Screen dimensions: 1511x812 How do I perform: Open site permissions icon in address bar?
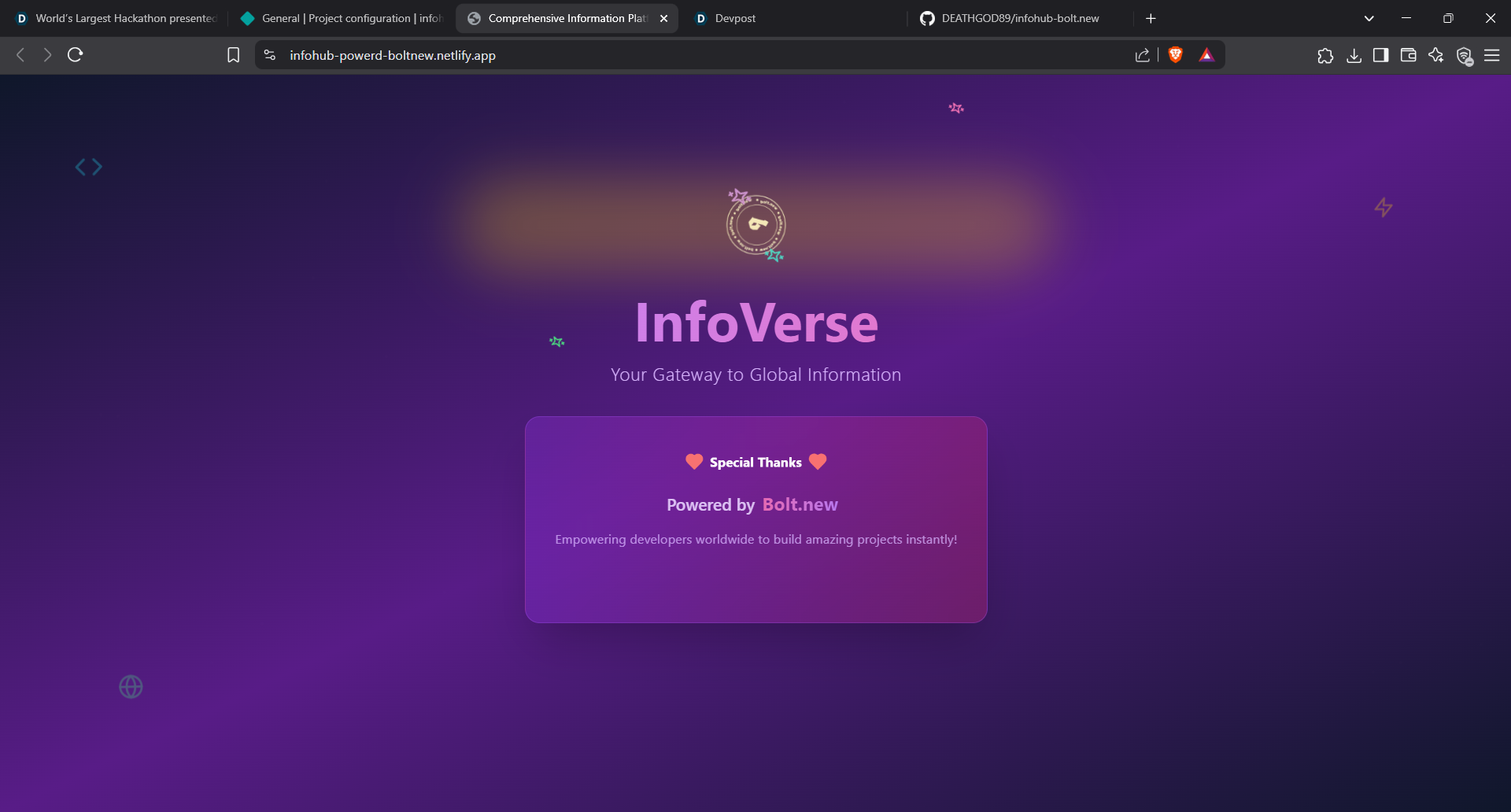(x=269, y=55)
